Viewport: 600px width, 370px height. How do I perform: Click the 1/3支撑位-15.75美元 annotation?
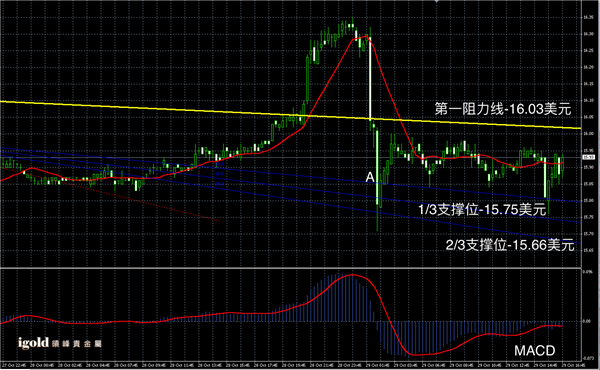pyautogui.click(x=482, y=209)
